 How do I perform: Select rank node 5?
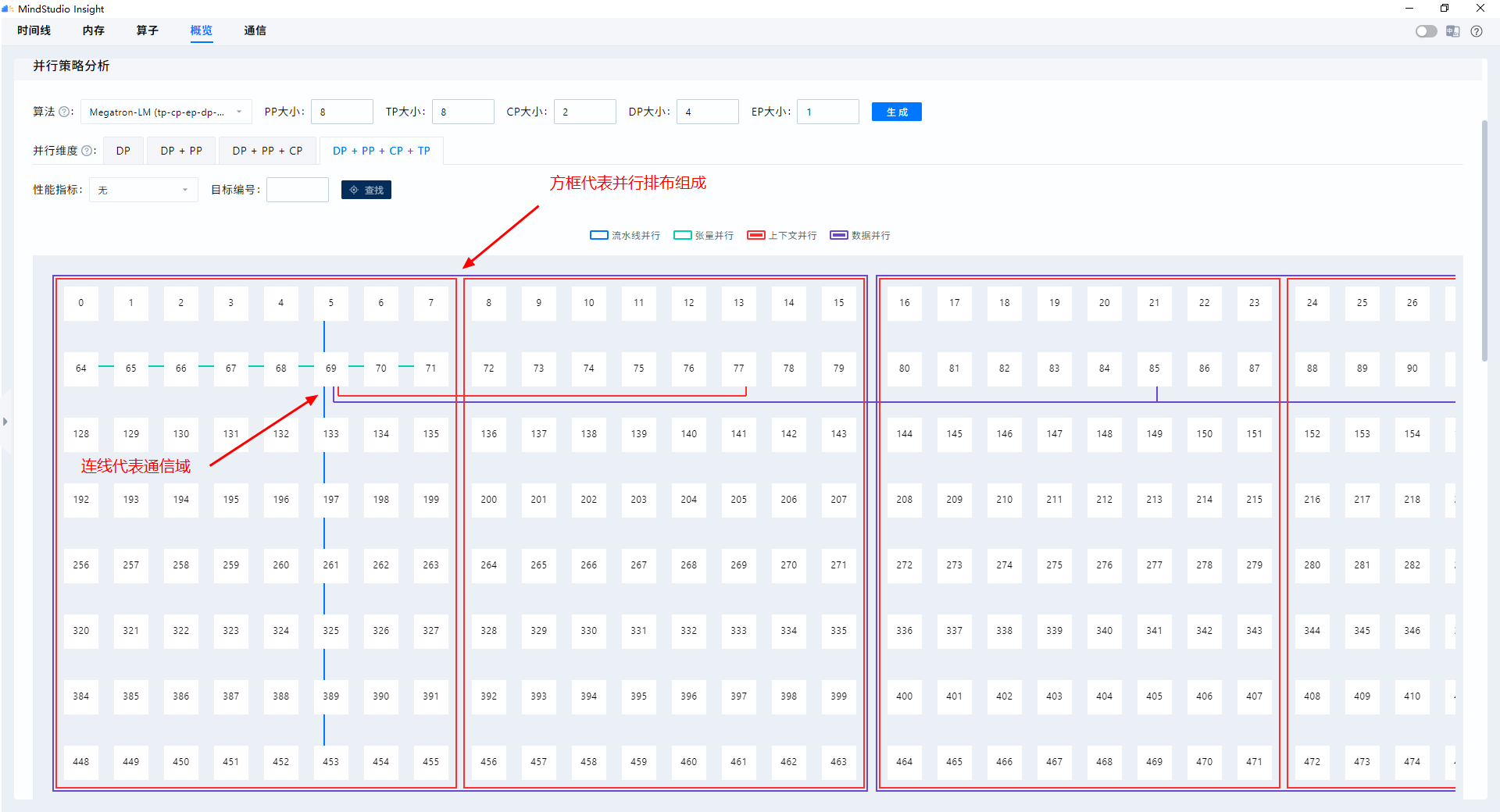point(331,303)
